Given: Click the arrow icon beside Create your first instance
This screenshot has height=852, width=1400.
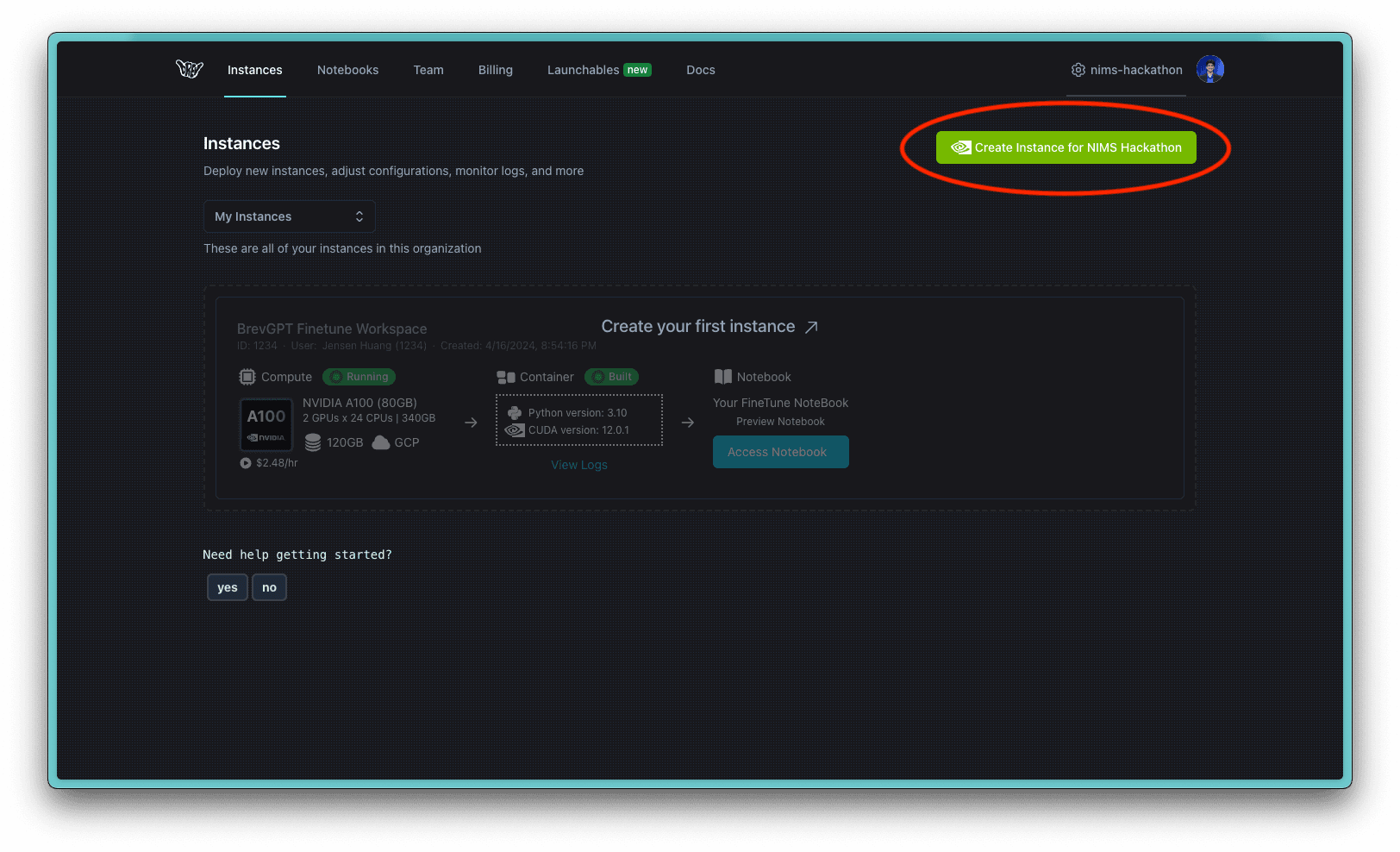Looking at the screenshot, I should tap(811, 327).
